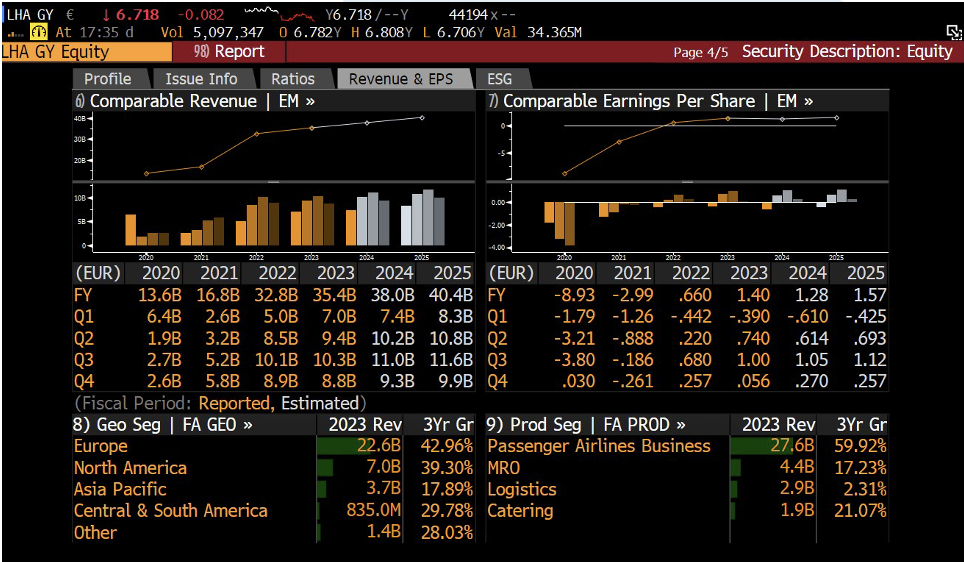Click the LHA GY Equity ticker field
Viewport: 964px width, 562px height.
(x=87, y=52)
